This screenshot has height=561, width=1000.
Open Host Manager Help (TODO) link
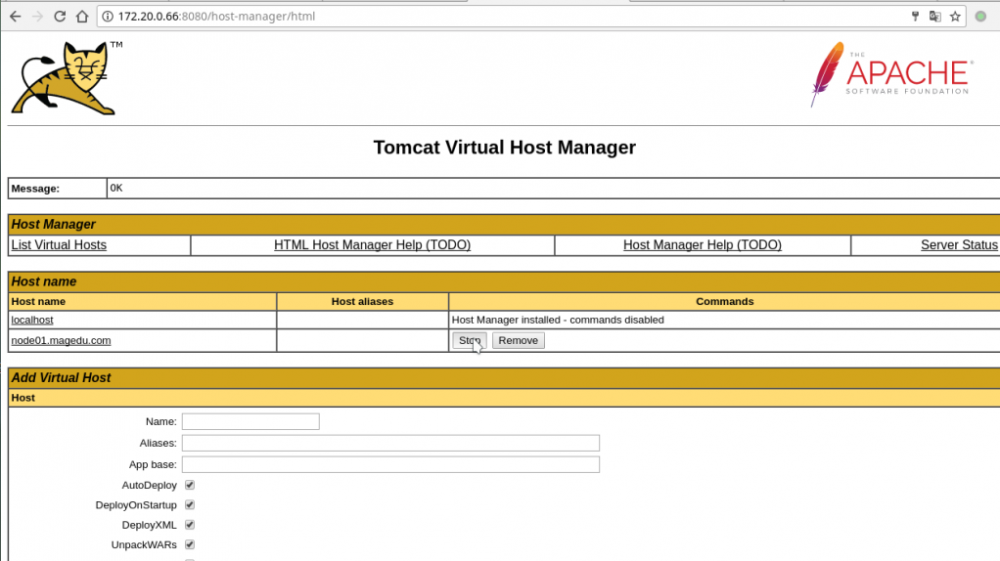pos(702,245)
